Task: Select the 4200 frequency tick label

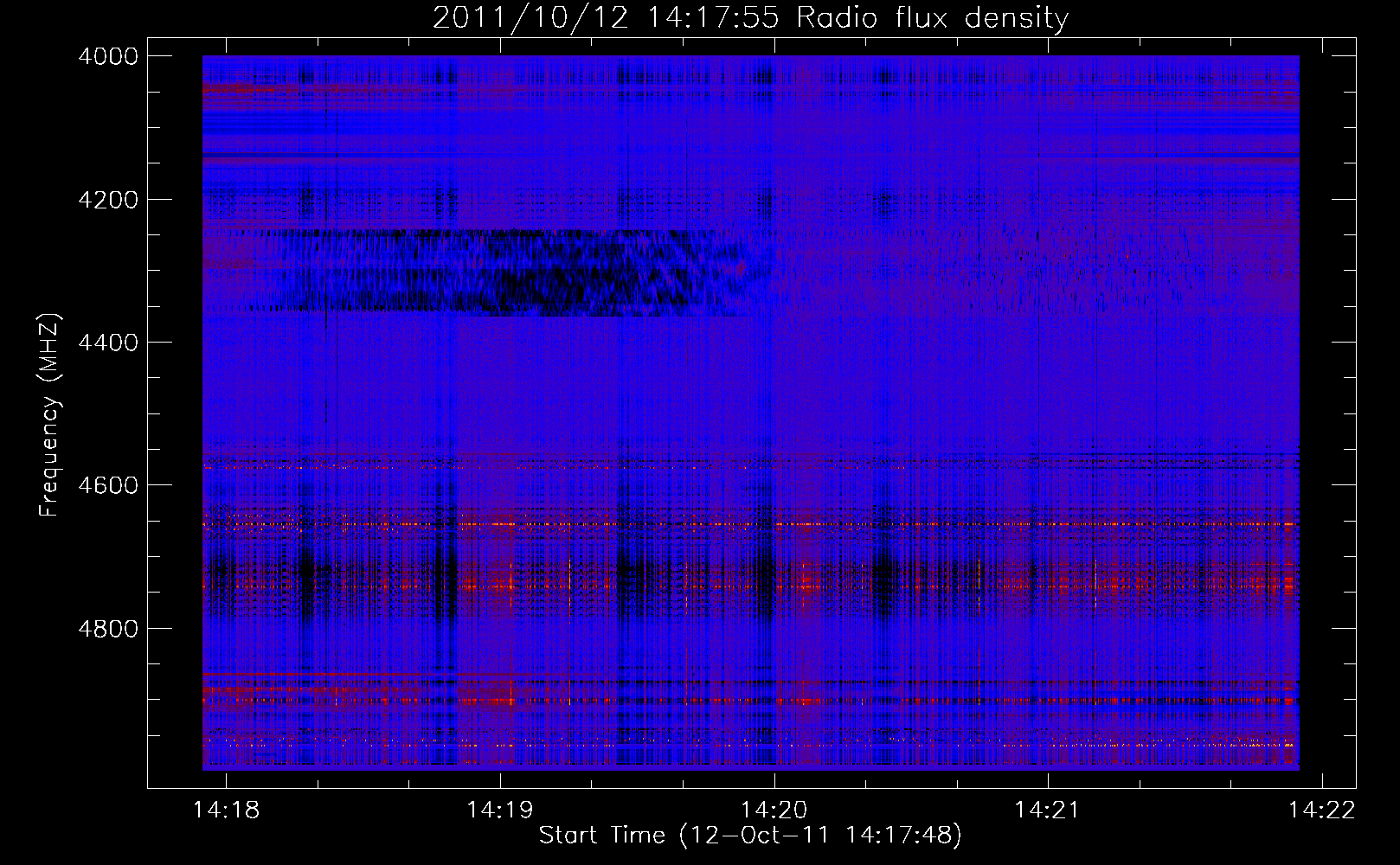Action: [107, 200]
